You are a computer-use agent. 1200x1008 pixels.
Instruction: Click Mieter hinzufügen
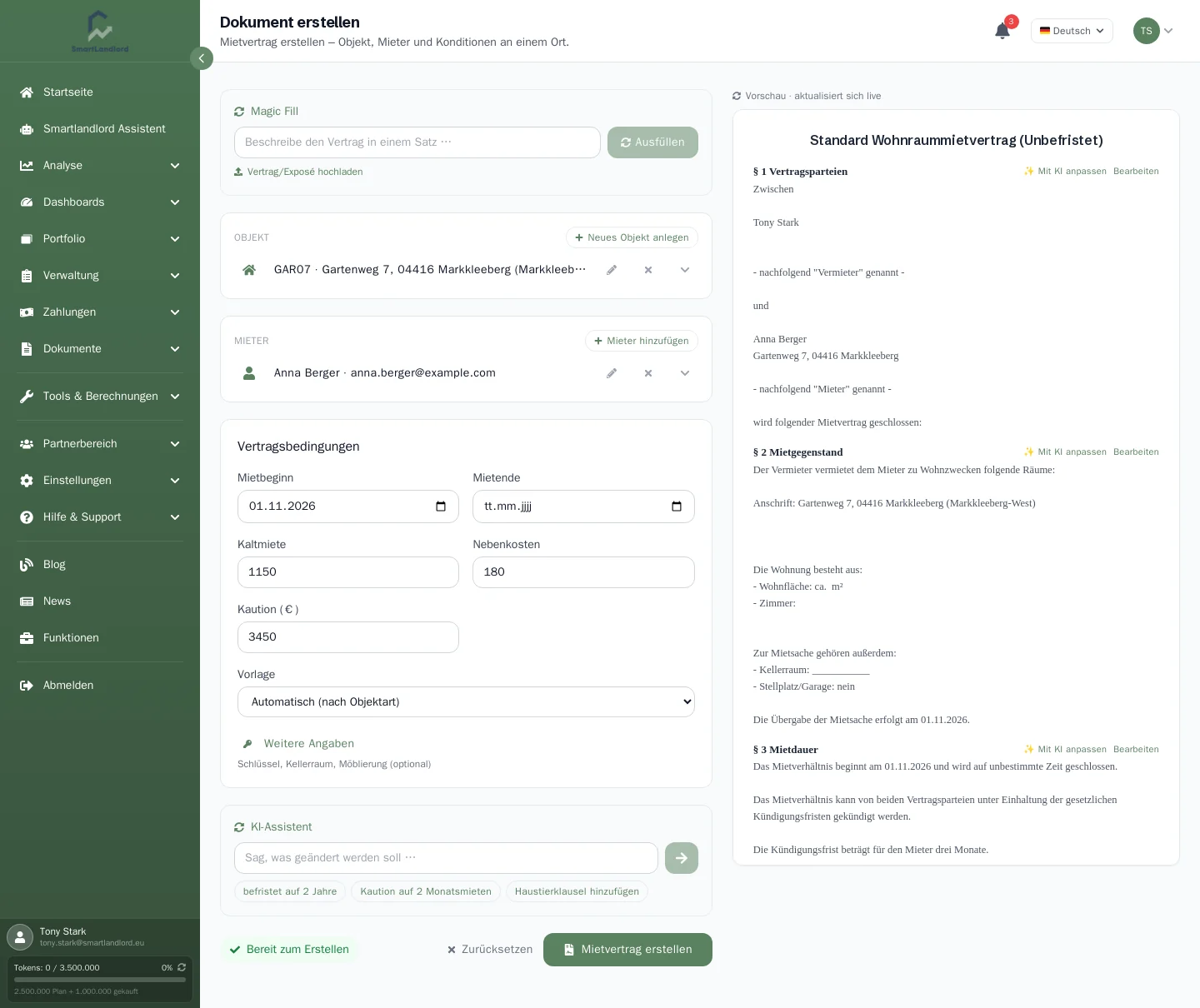(642, 341)
